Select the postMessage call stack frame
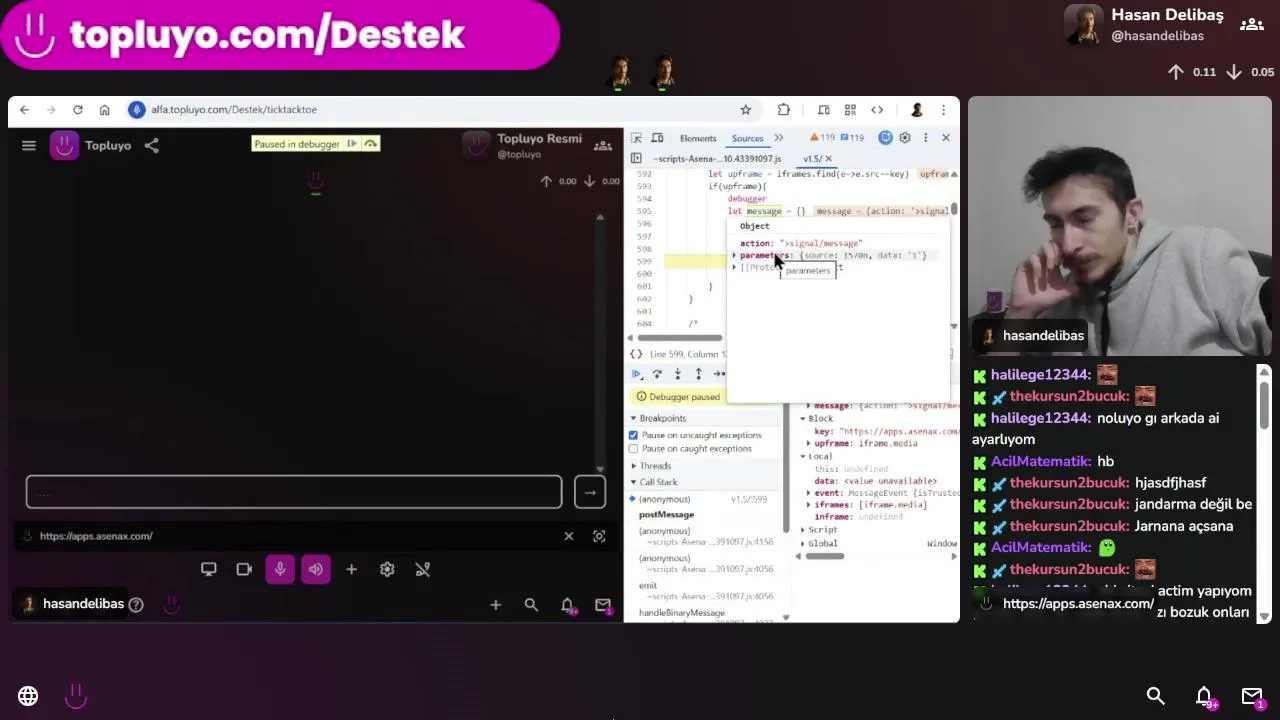The image size is (1280, 720). (666, 514)
